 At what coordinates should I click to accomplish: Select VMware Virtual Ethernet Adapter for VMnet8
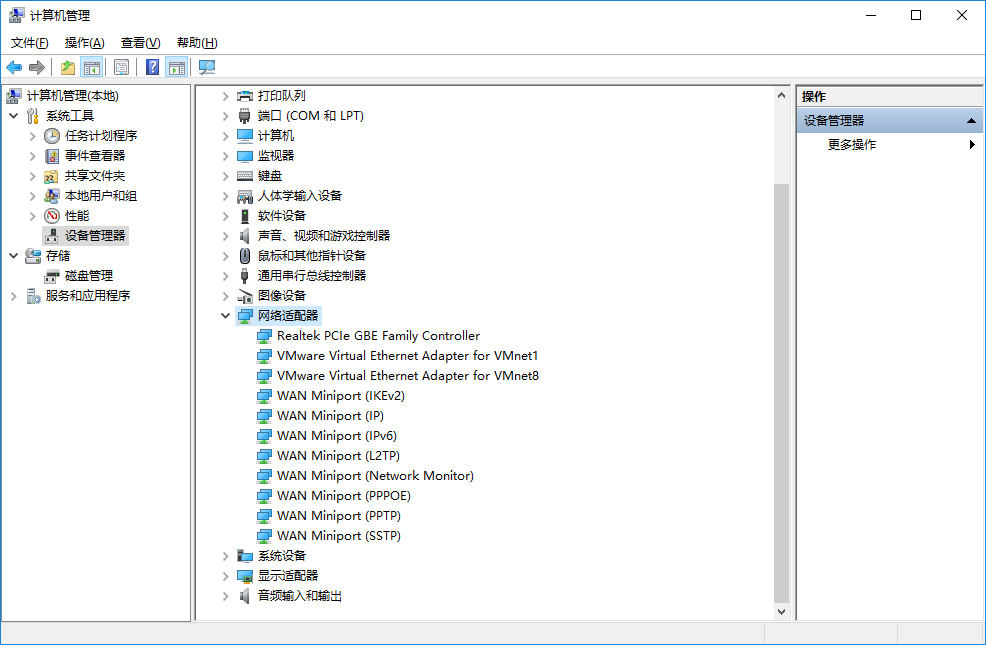point(407,376)
